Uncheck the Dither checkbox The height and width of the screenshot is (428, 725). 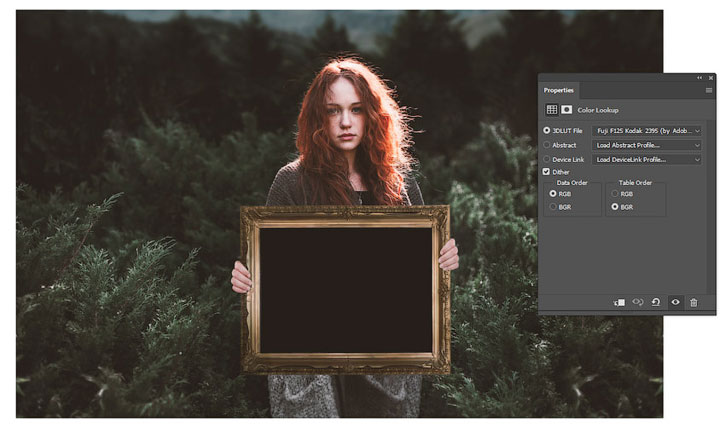[546, 171]
